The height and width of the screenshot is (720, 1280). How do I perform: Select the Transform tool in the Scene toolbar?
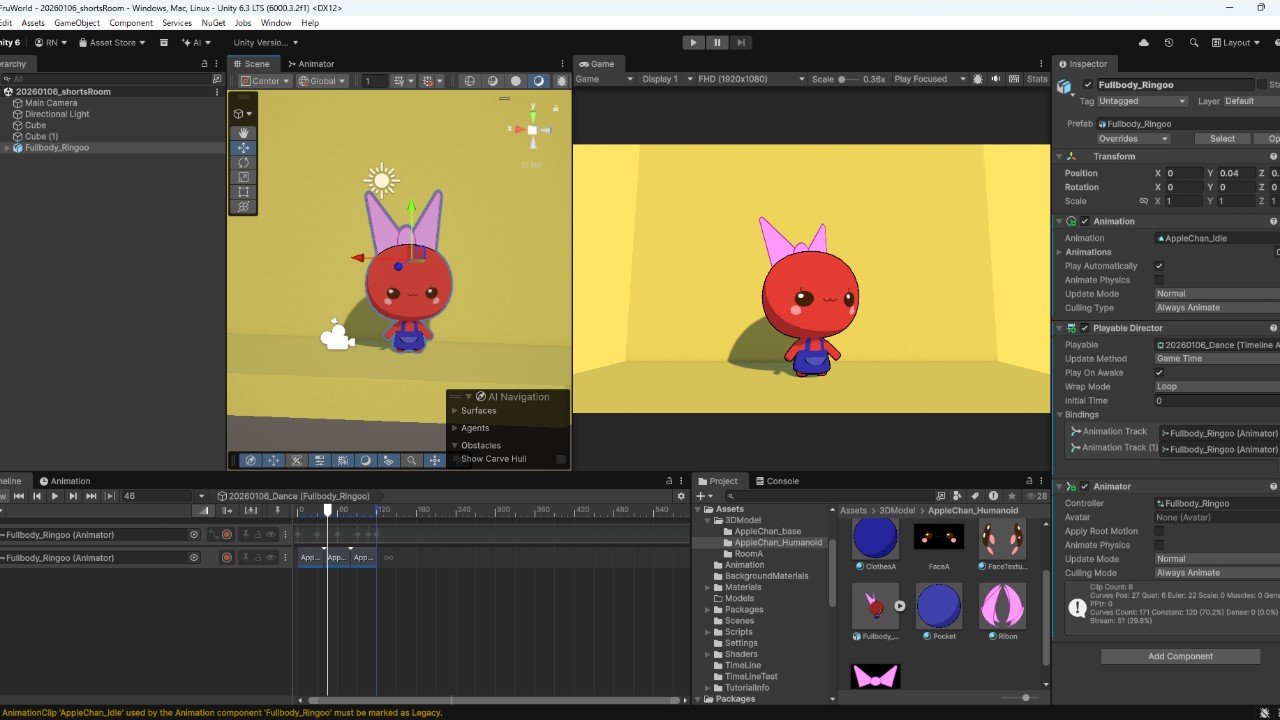coord(243,207)
